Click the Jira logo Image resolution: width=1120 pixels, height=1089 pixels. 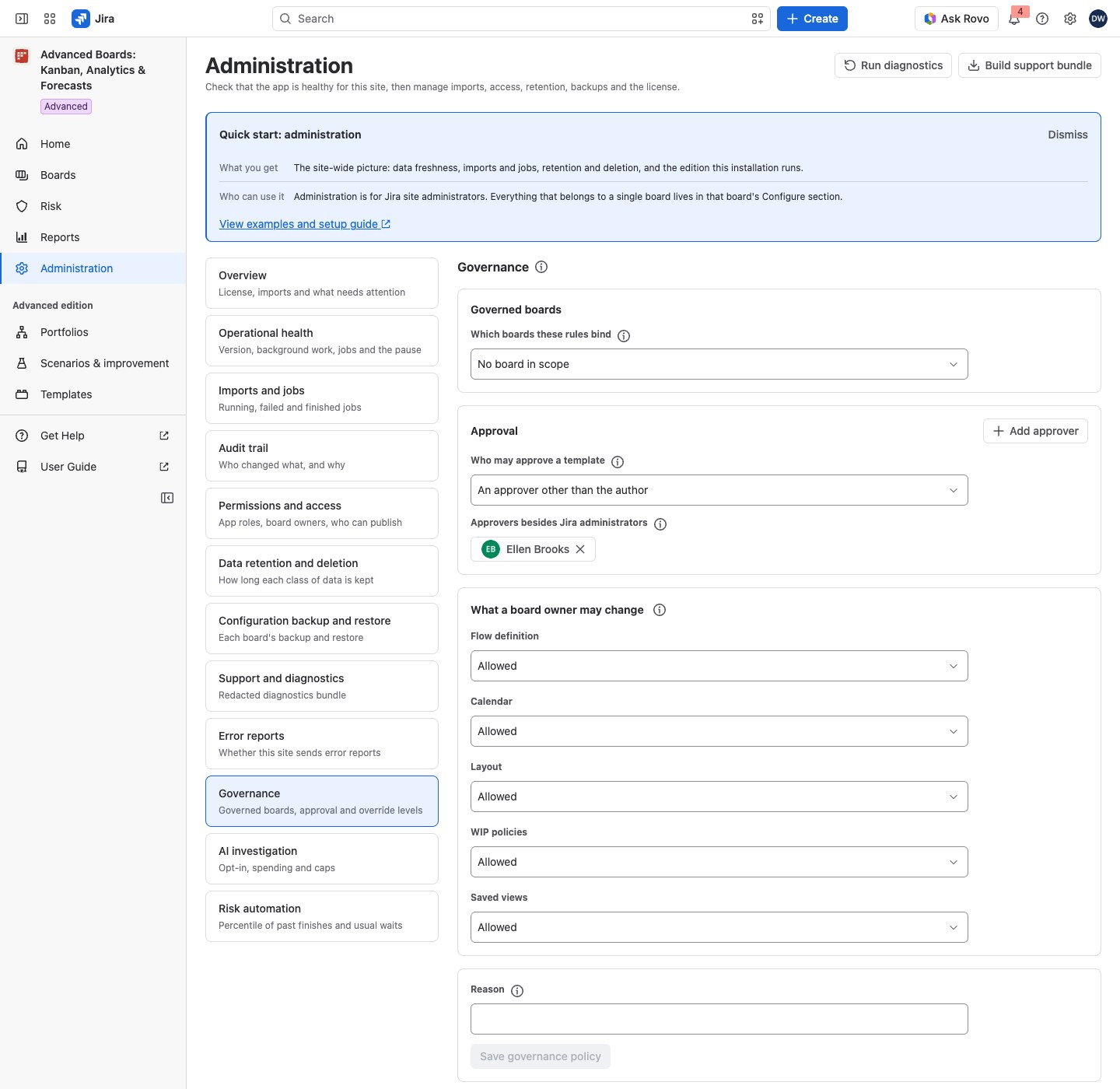coord(93,19)
